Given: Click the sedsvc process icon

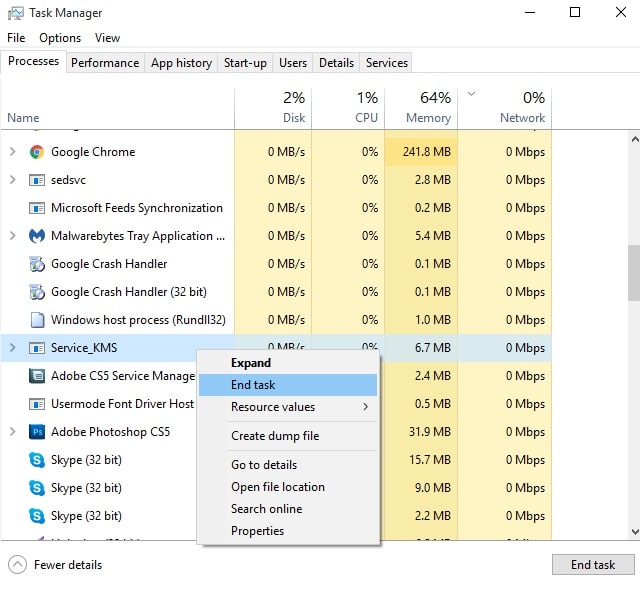Looking at the screenshot, I should pos(37,180).
